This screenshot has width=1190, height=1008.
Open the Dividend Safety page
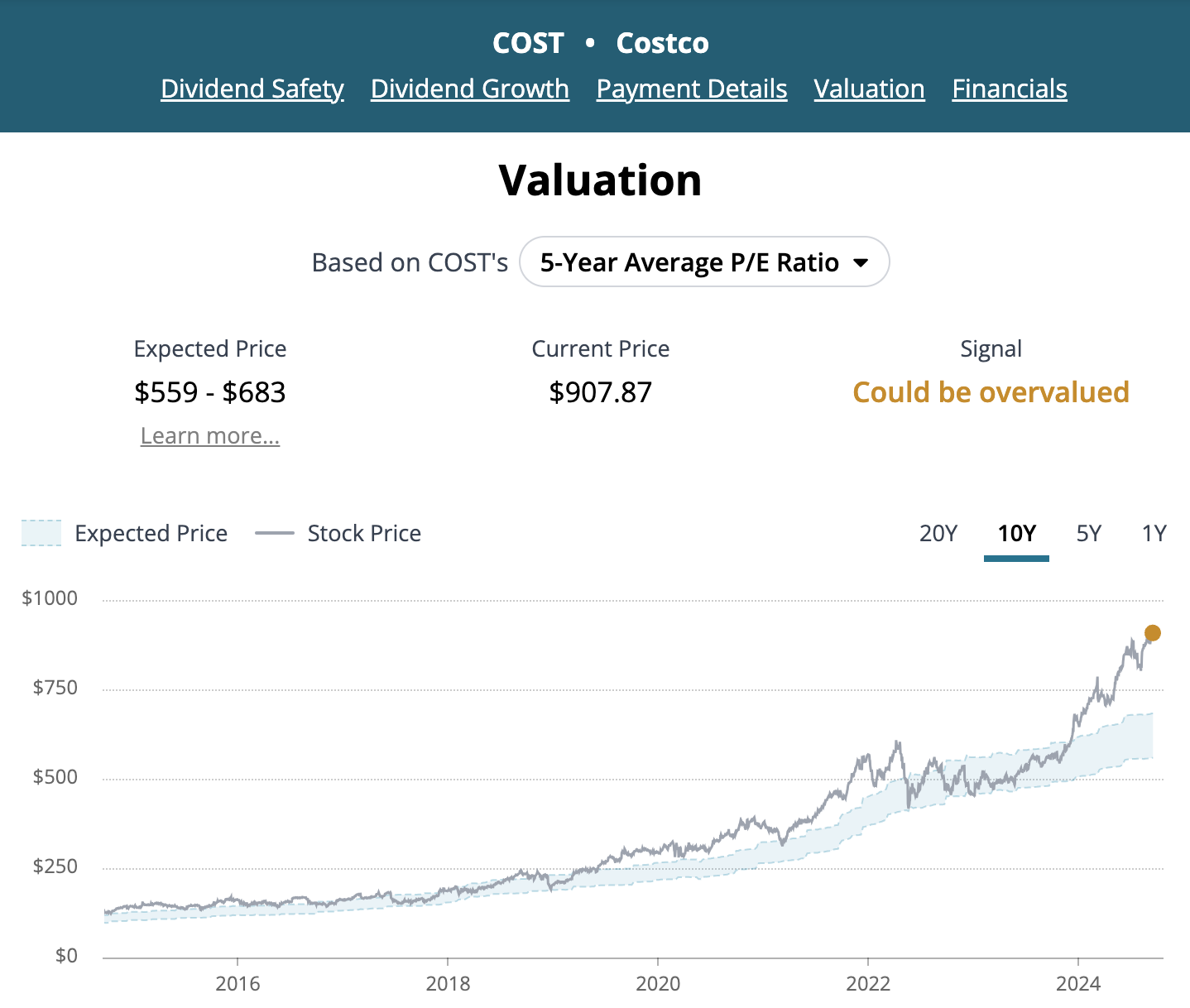pos(252,89)
